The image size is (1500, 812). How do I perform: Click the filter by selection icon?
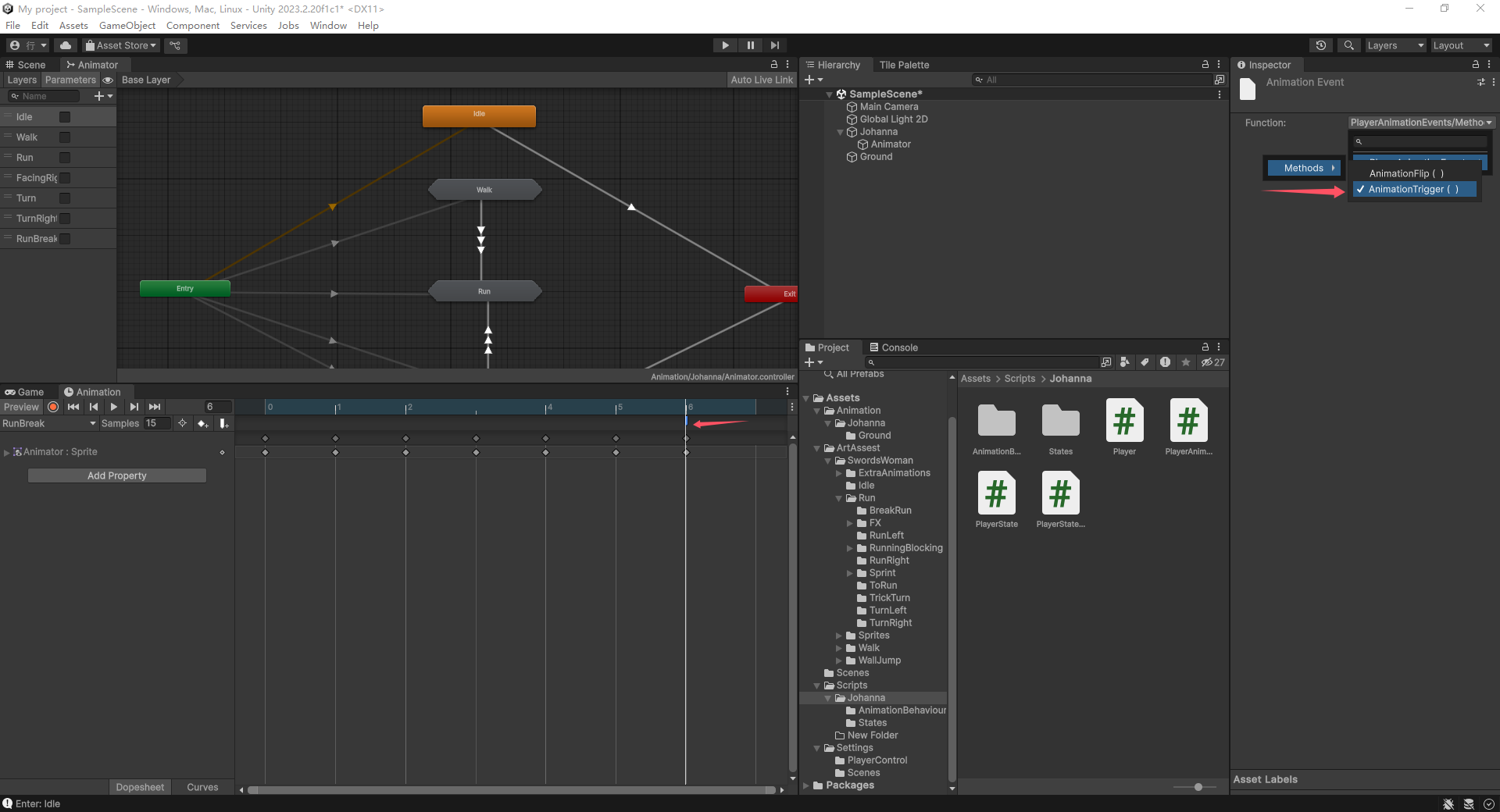coord(182,423)
